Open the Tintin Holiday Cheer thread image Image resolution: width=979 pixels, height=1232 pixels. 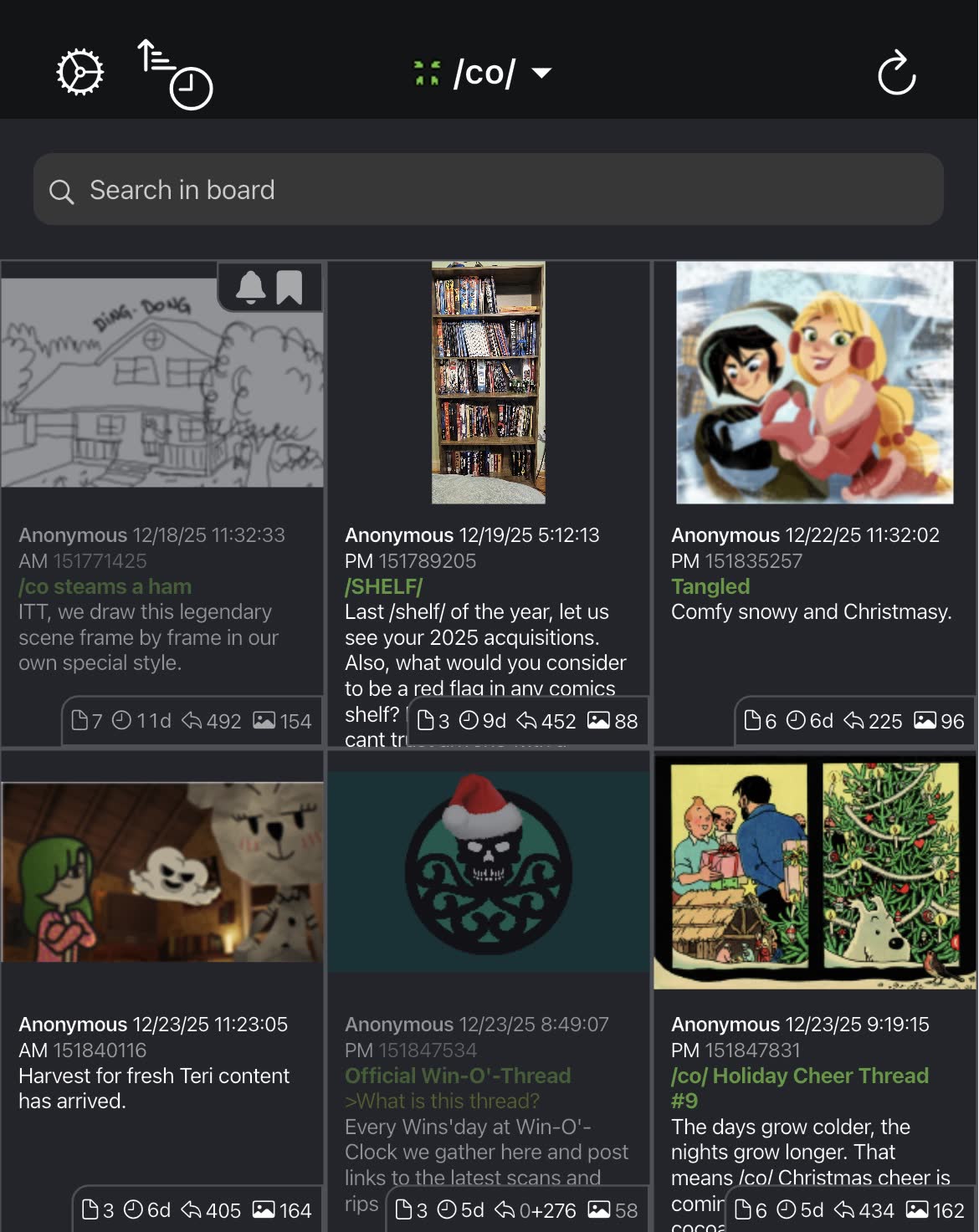815,872
